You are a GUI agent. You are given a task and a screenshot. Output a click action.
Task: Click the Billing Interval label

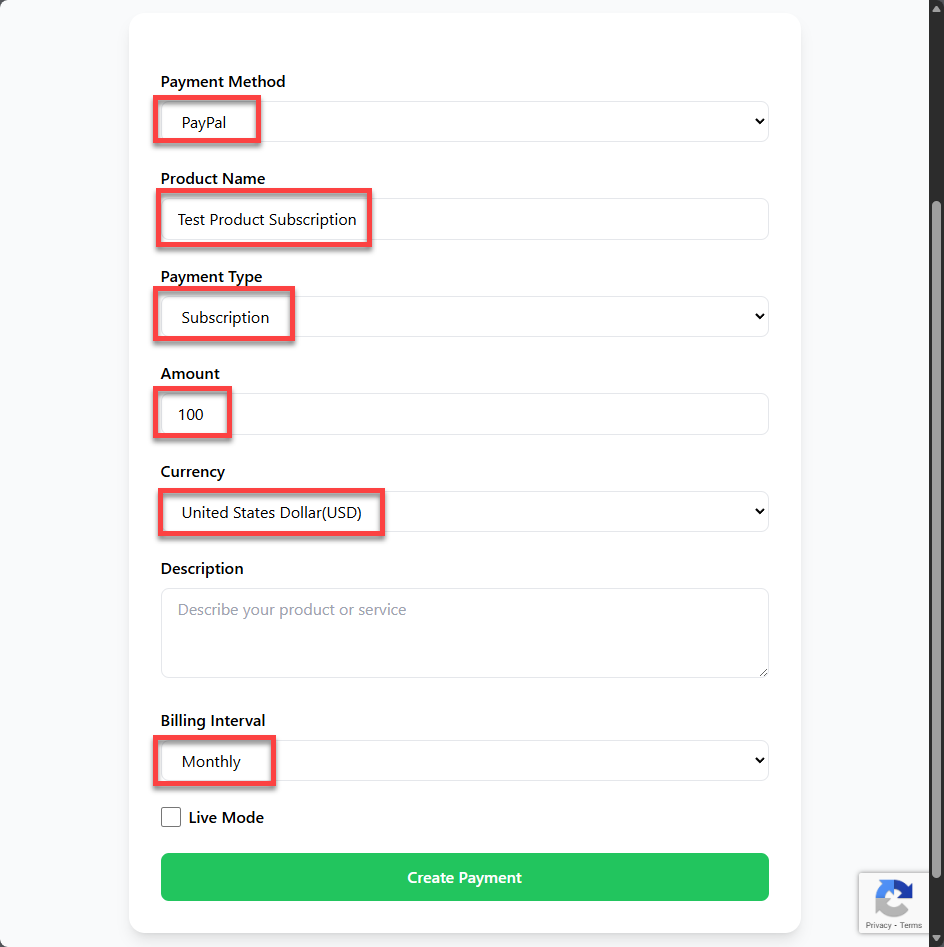213,720
